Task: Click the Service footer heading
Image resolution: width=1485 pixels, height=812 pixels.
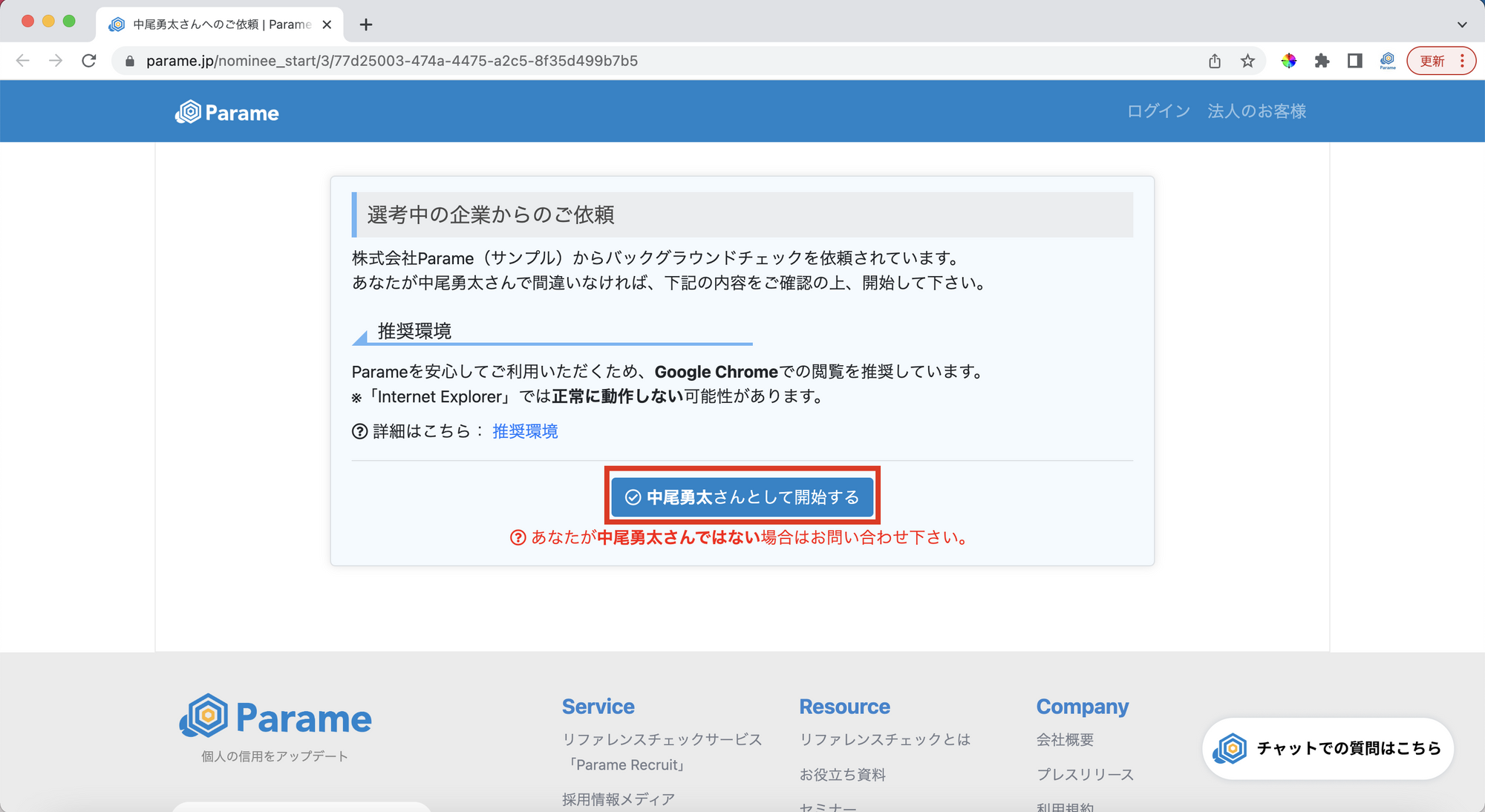Action: click(598, 707)
